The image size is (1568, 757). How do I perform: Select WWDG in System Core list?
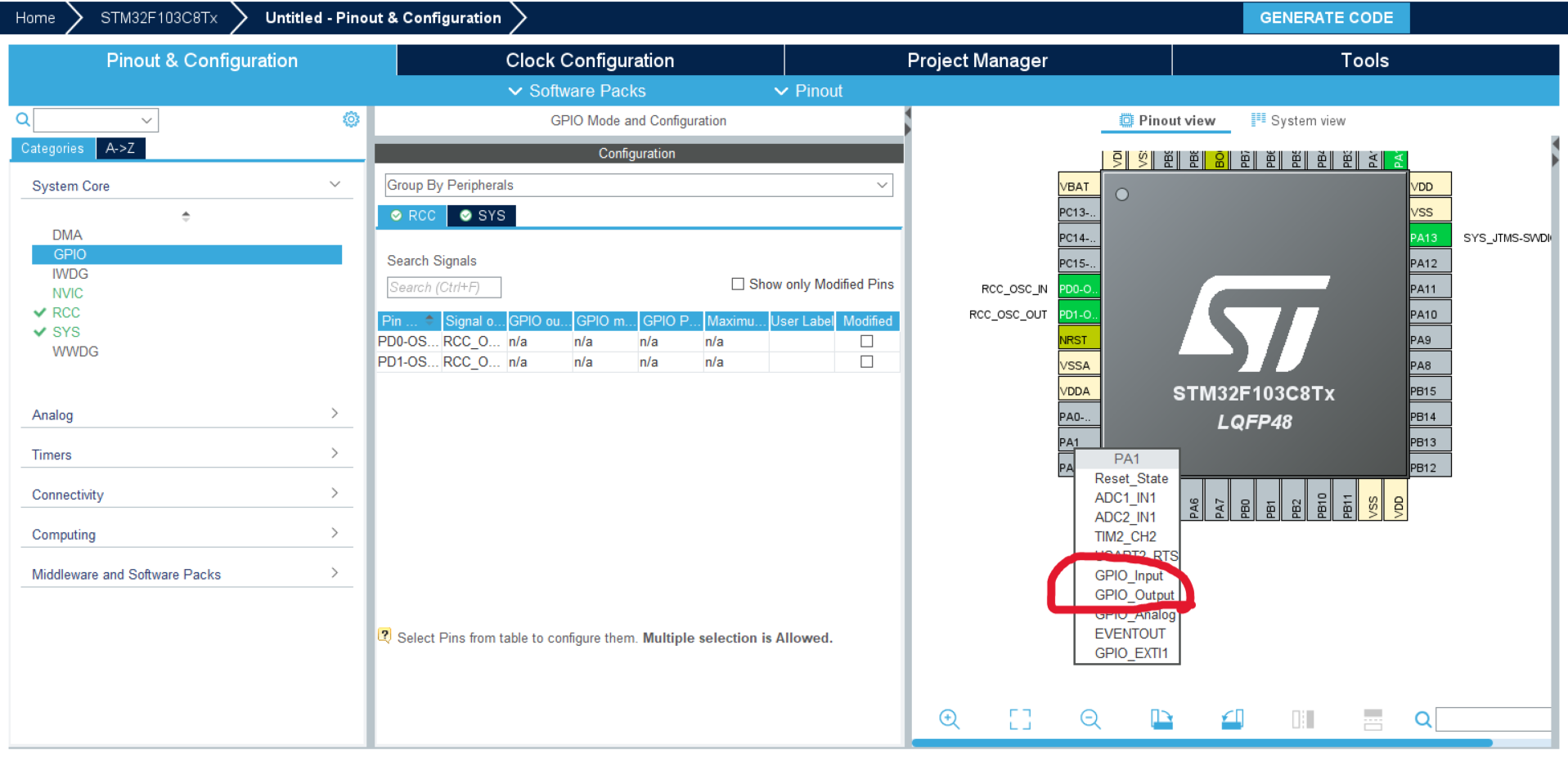(74, 352)
